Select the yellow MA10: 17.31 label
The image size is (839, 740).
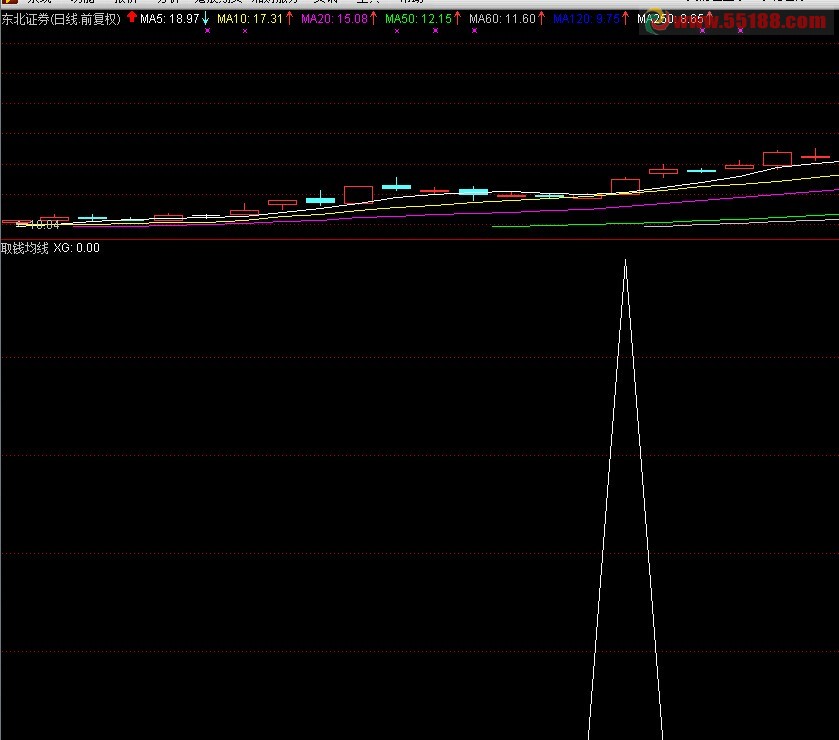pos(250,19)
